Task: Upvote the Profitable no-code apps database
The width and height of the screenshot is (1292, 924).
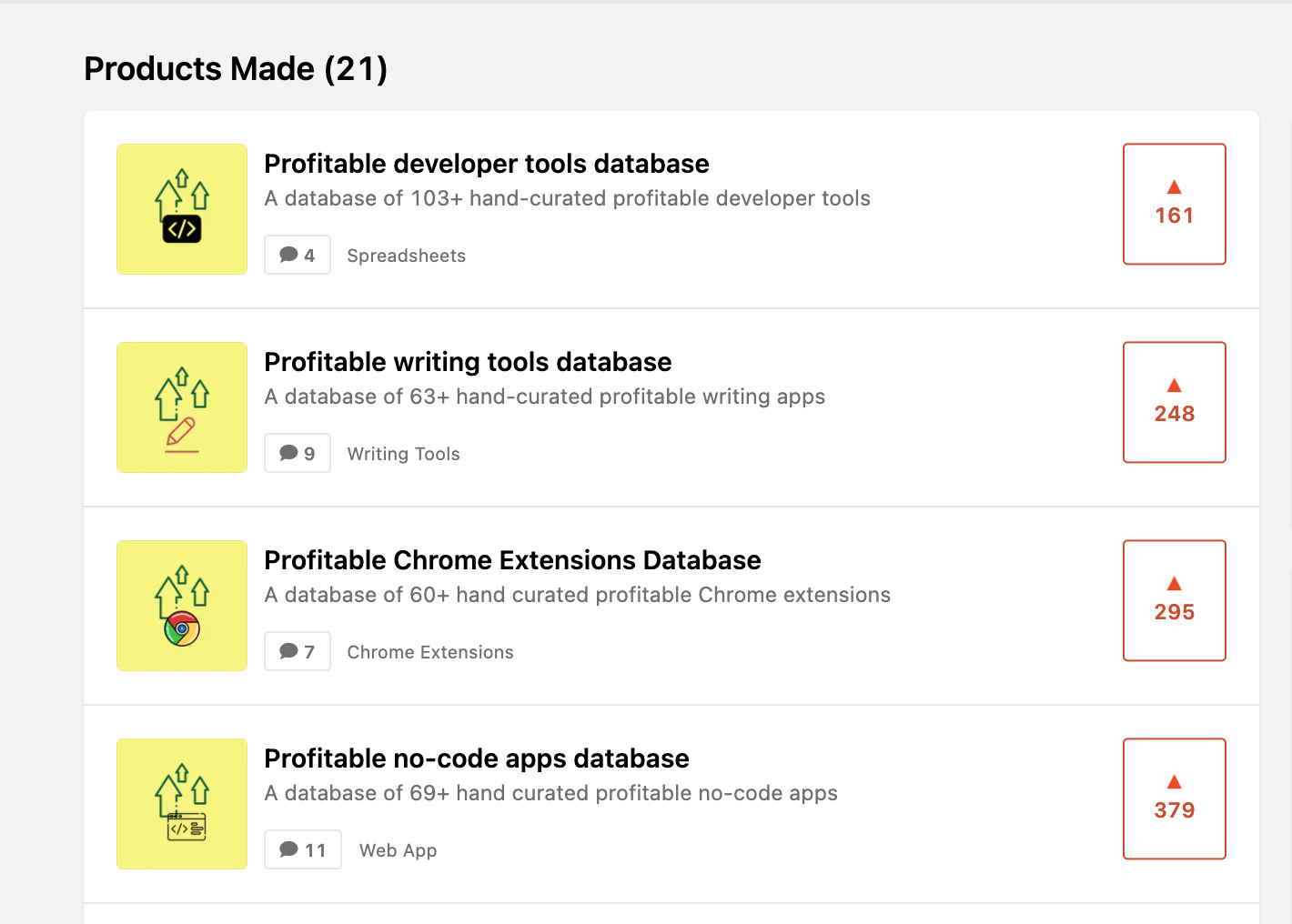Action: coord(1174,798)
